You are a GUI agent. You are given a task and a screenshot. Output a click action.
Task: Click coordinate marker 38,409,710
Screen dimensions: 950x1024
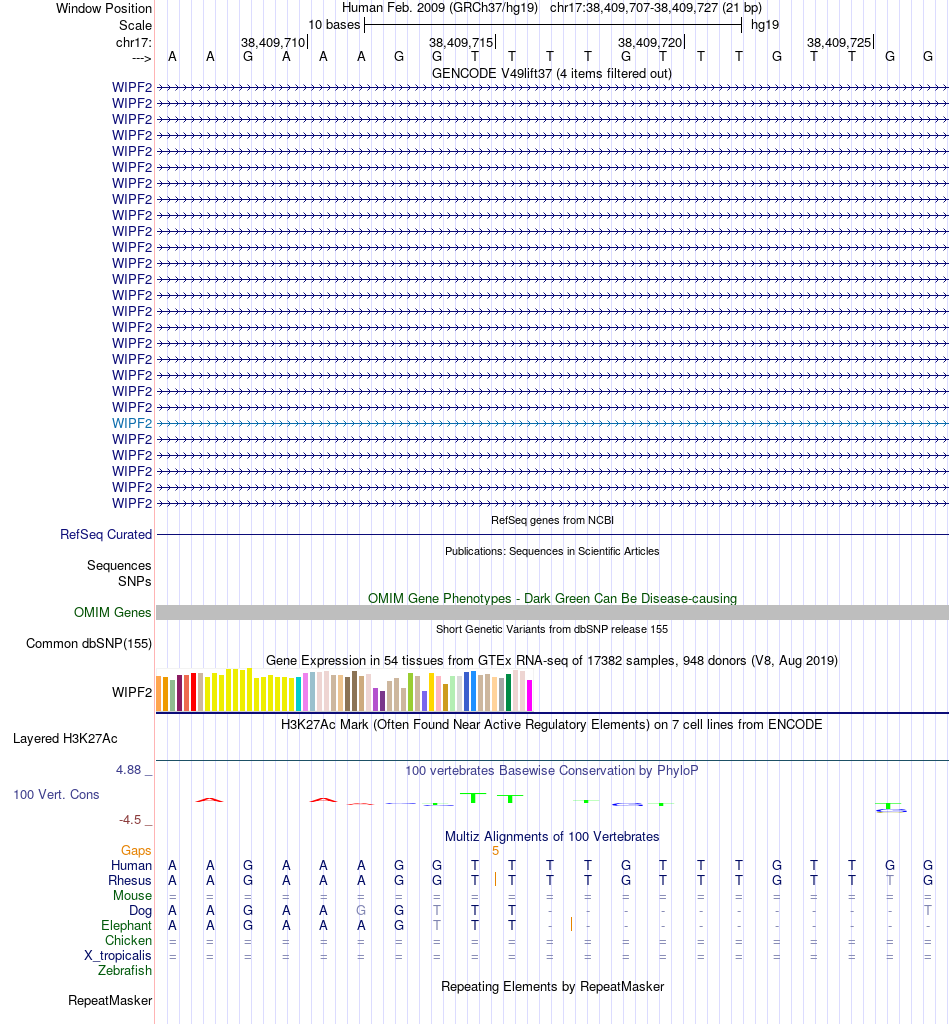[273, 42]
